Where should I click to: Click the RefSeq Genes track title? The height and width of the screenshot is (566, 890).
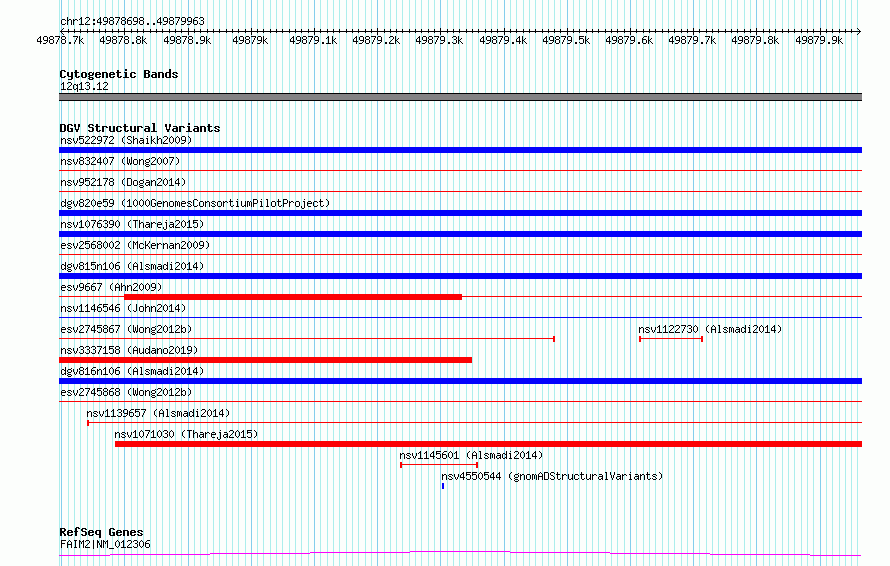[x=102, y=532]
